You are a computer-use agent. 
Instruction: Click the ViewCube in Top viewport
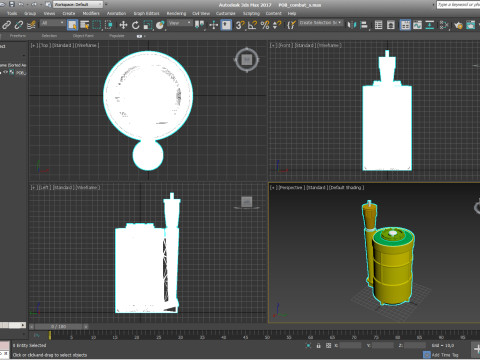coord(247,60)
